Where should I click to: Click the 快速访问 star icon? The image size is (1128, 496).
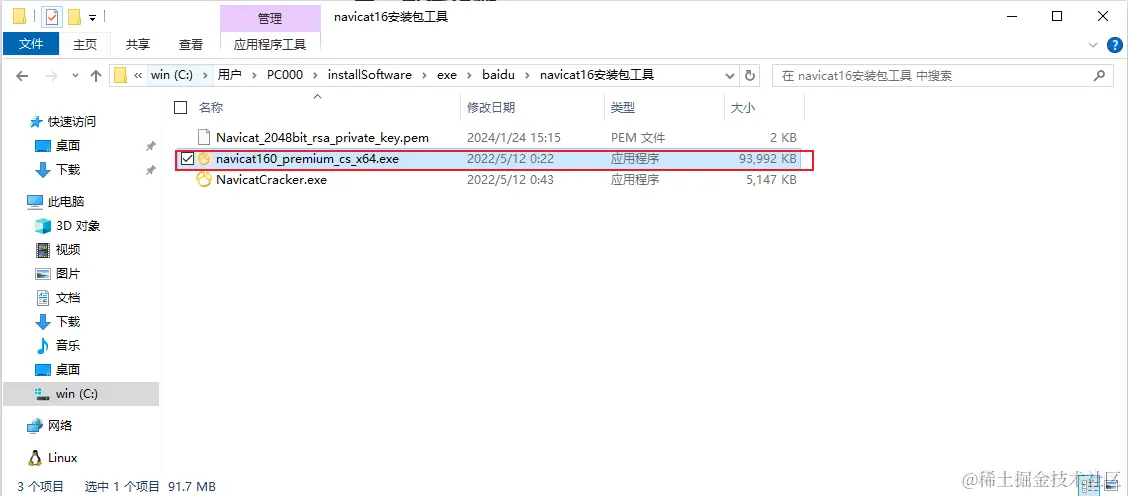coord(37,122)
